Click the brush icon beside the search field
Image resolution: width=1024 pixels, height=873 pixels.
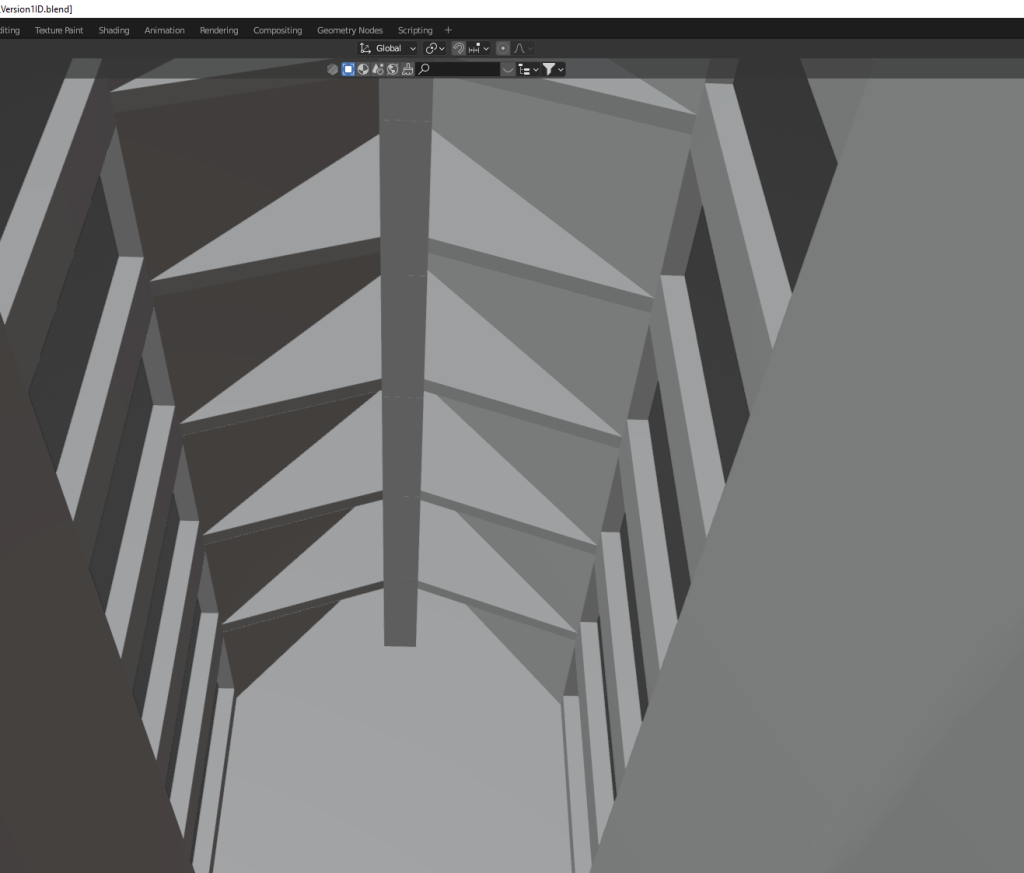click(408, 69)
